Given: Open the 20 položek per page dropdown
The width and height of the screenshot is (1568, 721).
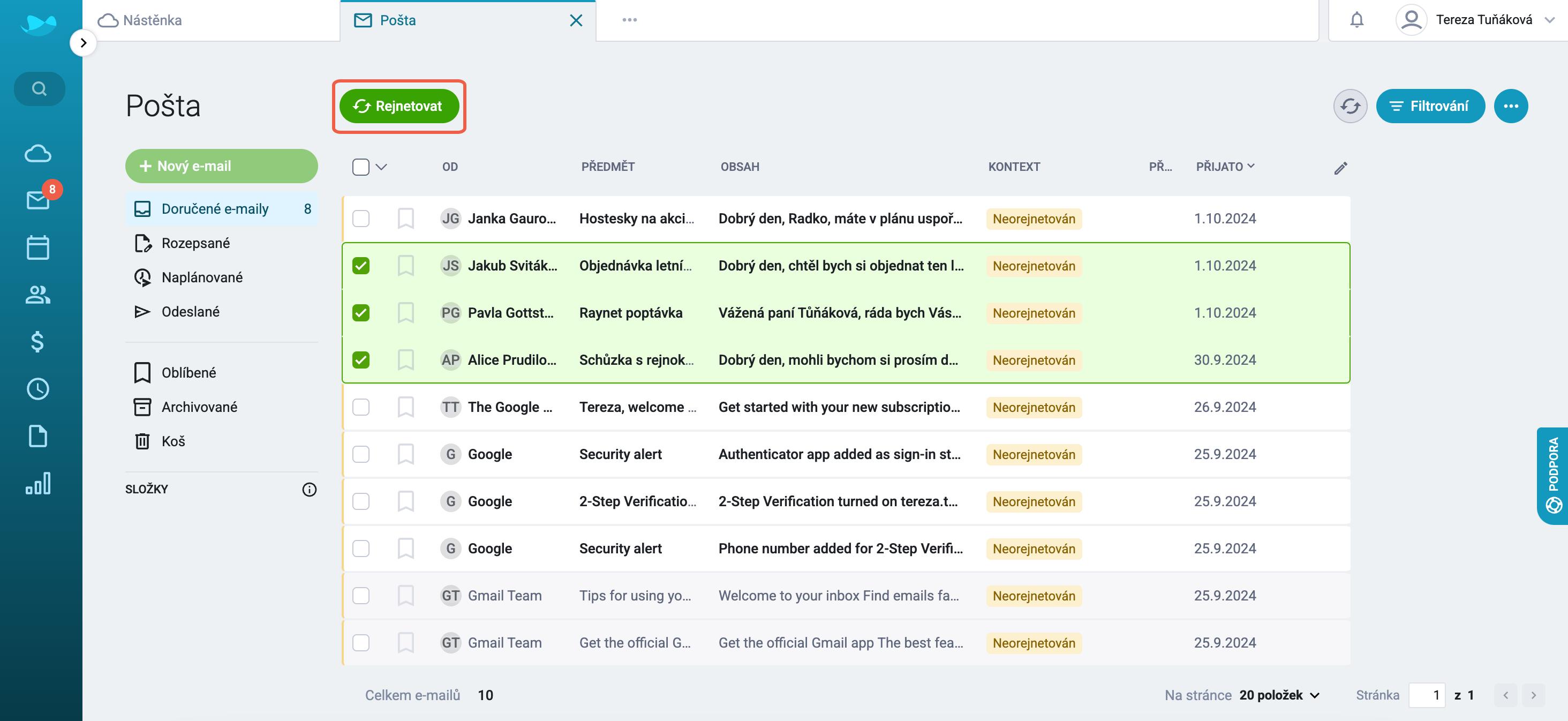Looking at the screenshot, I should (x=1279, y=695).
